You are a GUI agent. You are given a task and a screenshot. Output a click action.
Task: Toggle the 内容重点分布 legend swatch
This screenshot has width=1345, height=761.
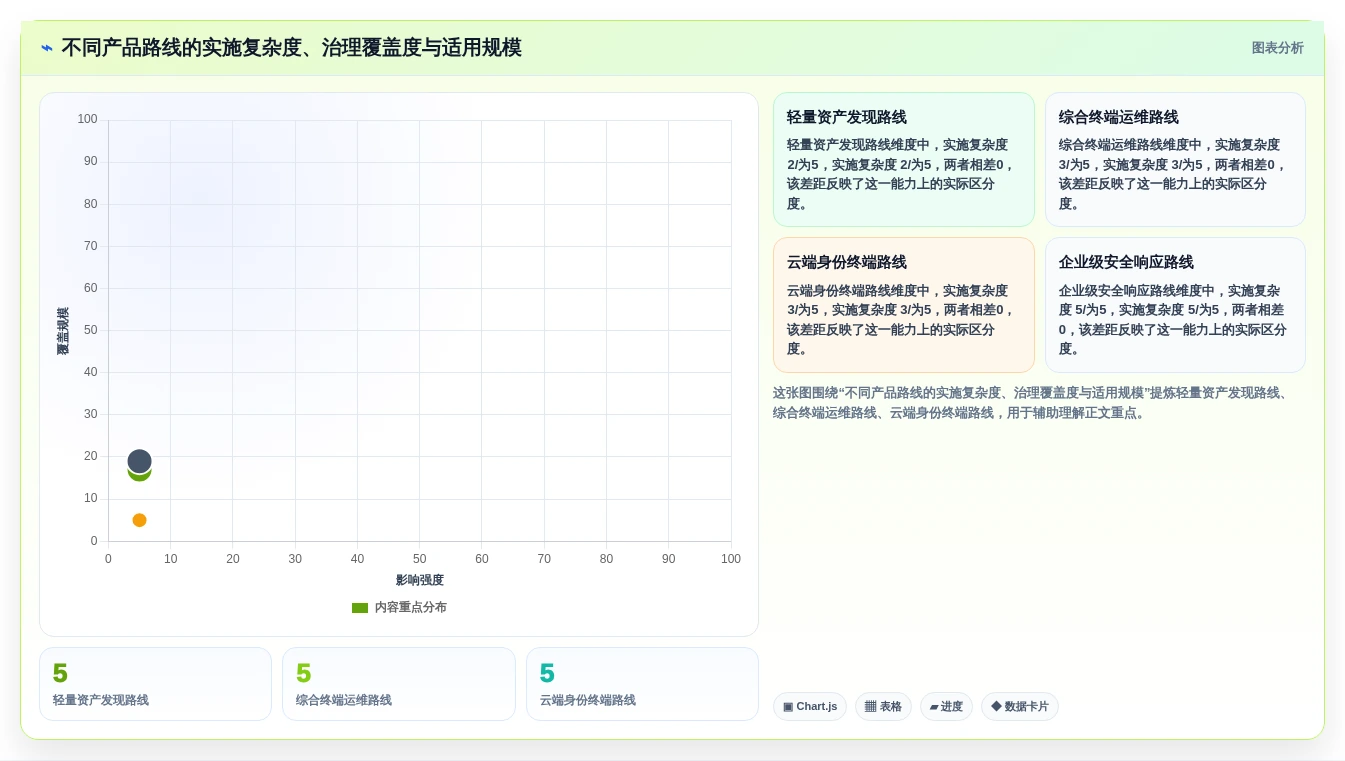(360, 608)
